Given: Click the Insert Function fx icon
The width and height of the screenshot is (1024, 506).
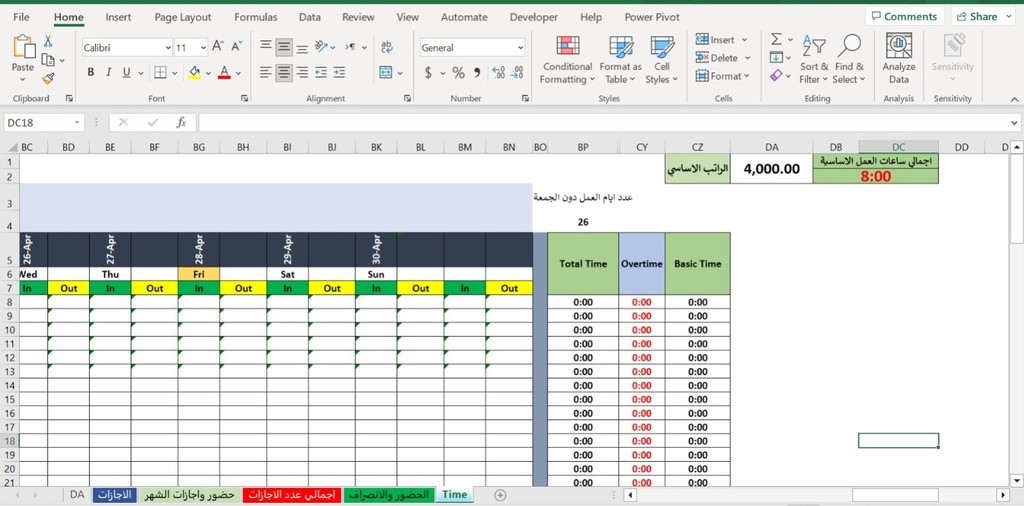Looking at the screenshot, I should [182, 122].
